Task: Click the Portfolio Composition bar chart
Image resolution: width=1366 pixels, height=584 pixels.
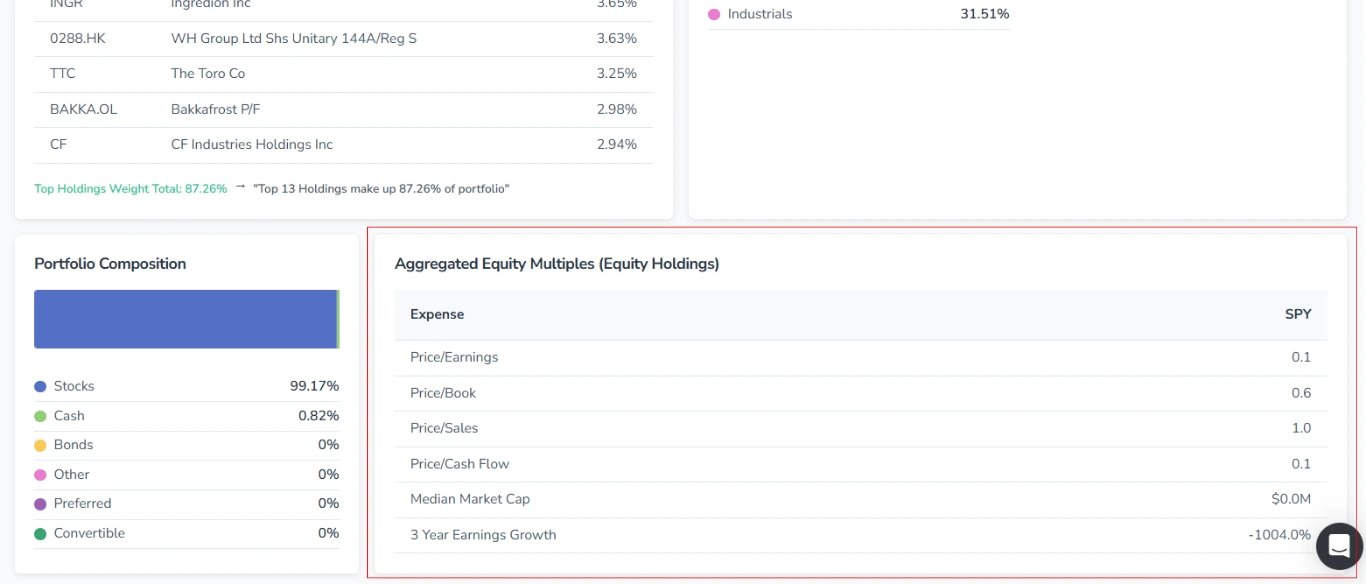Action: [186, 319]
